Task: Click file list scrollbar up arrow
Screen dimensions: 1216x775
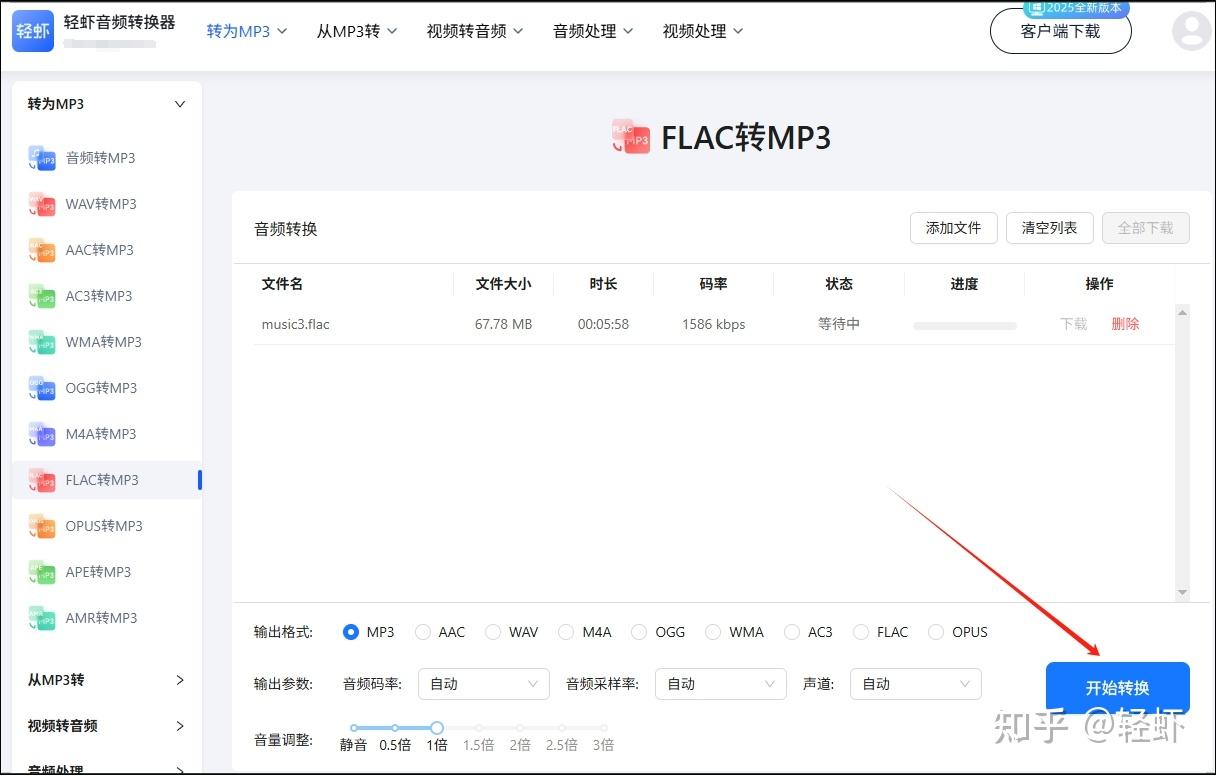Action: (1183, 312)
